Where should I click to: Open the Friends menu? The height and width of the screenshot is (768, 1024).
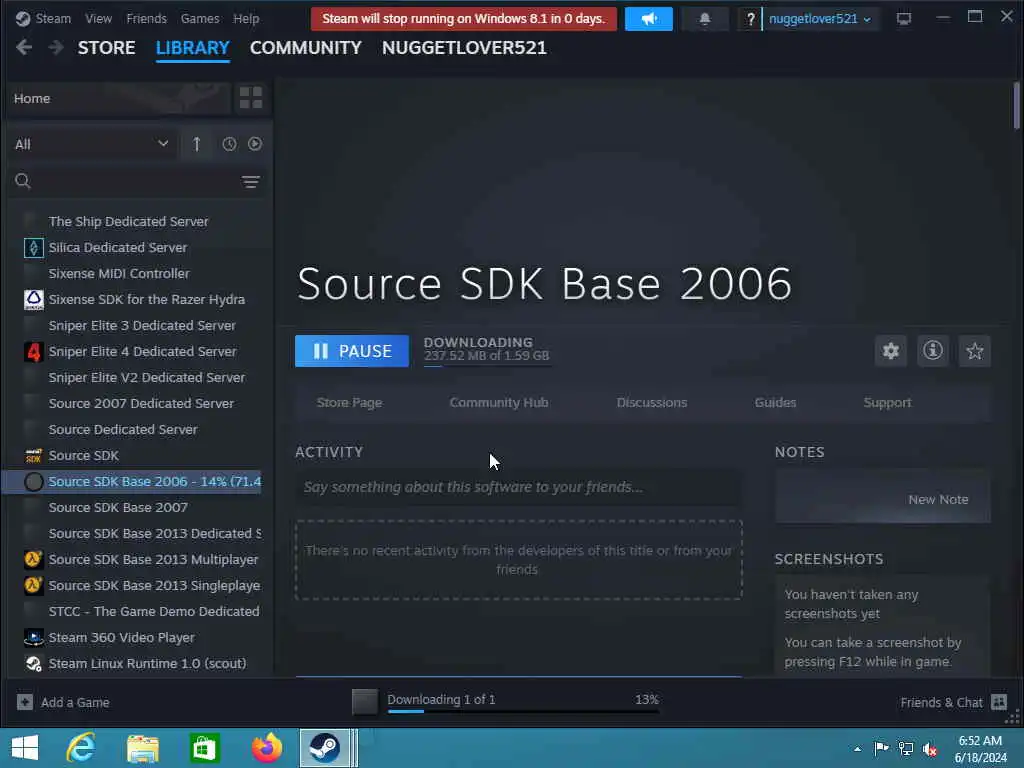[x=146, y=18]
